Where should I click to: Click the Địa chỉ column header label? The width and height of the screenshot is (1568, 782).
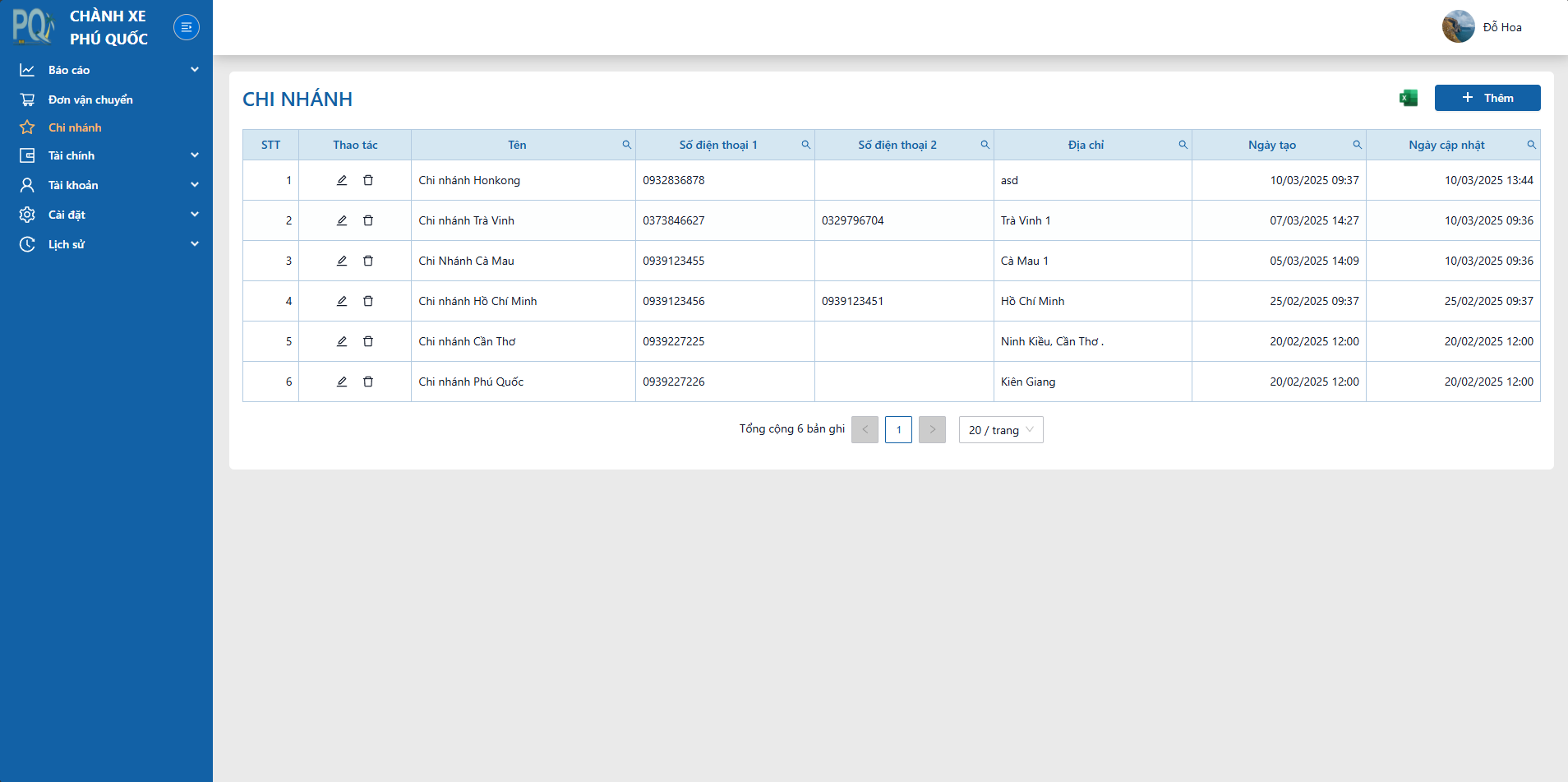coord(1086,145)
